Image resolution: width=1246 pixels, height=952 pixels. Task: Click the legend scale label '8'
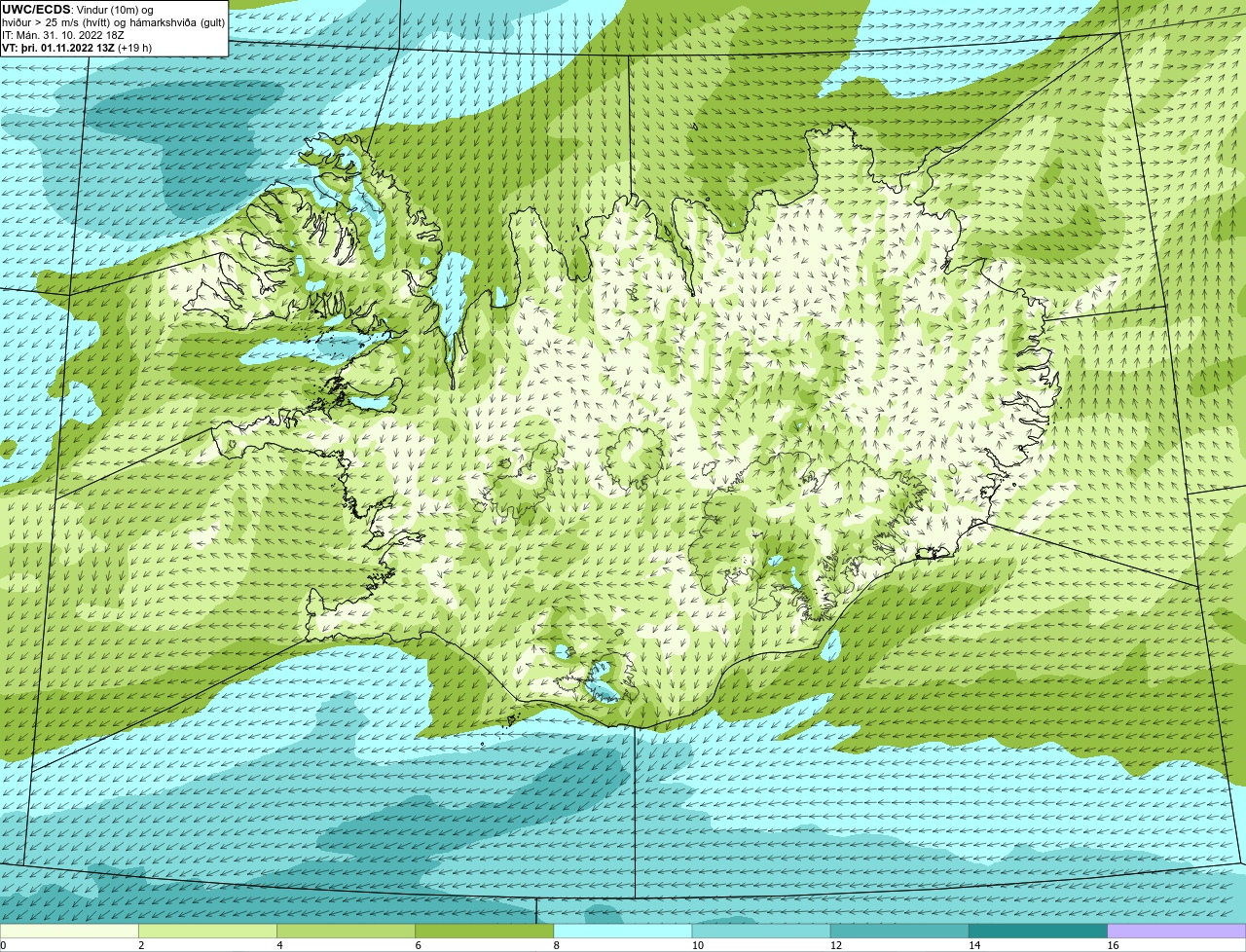click(557, 945)
